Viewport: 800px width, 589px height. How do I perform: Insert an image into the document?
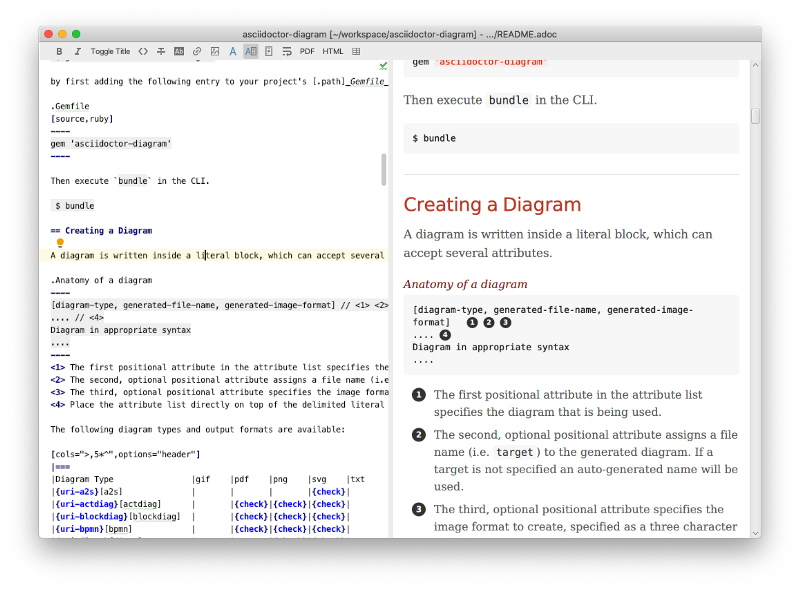pos(216,51)
